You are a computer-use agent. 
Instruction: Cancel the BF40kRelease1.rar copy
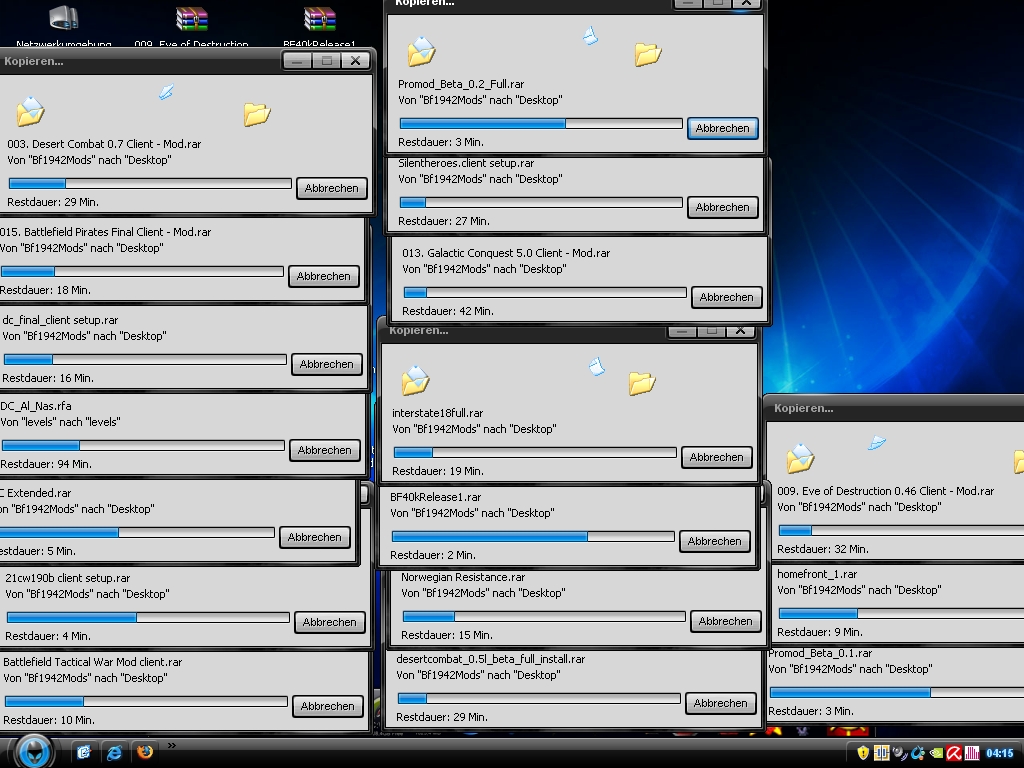(x=714, y=541)
